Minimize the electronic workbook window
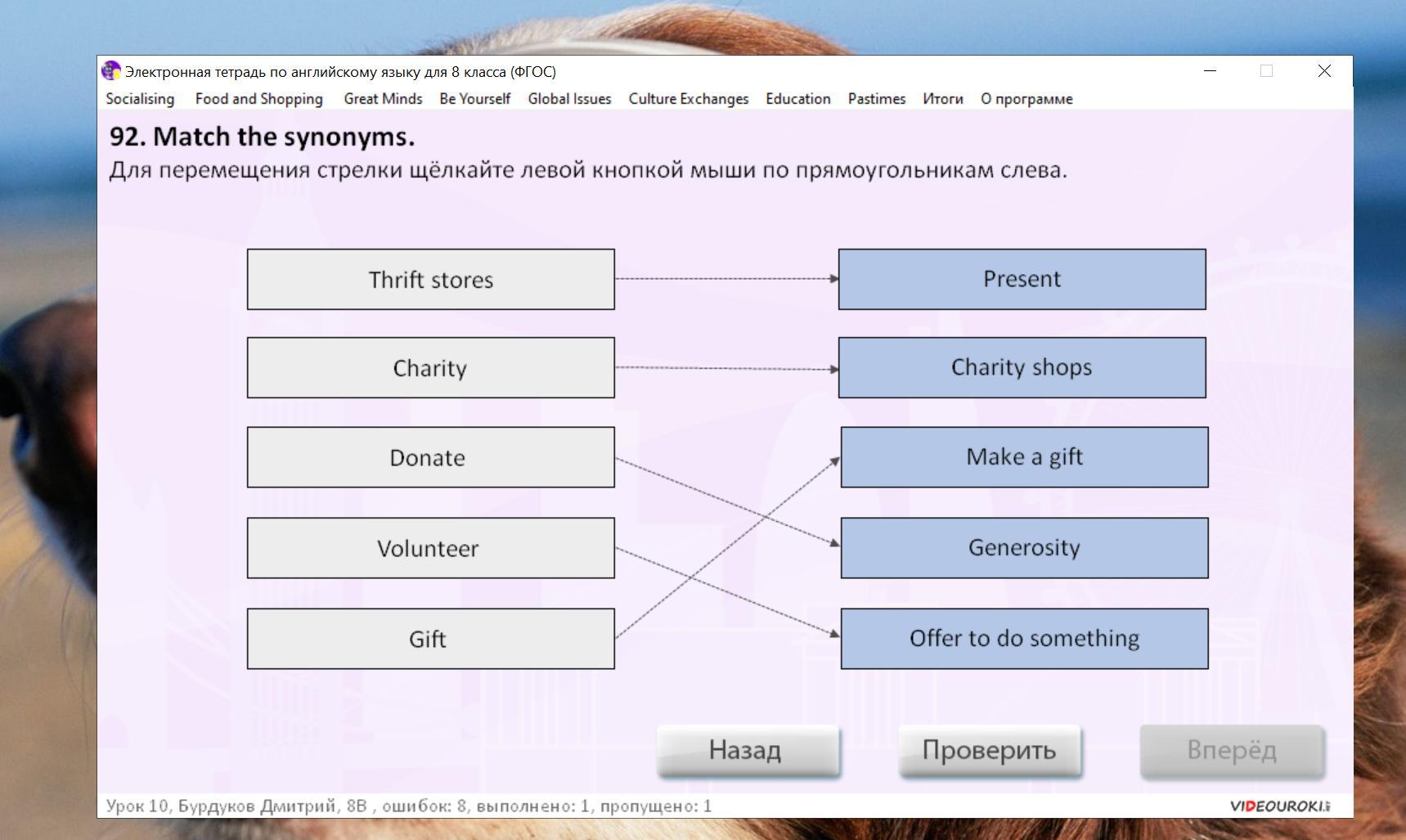This screenshot has width=1406, height=840. [x=1211, y=71]
